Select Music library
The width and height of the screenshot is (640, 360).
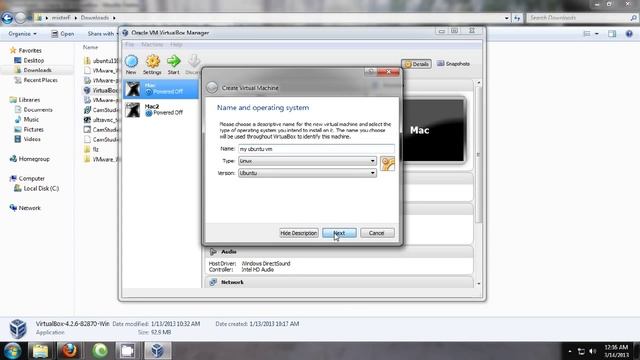(31, 120)
